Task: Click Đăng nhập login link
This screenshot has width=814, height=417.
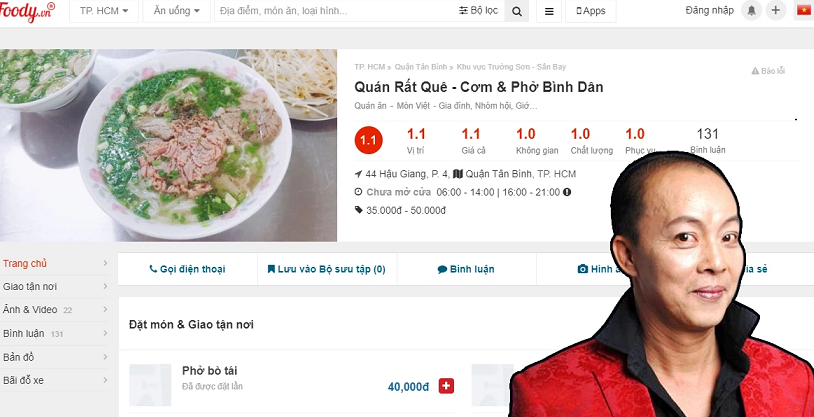Action: point(709,10)
